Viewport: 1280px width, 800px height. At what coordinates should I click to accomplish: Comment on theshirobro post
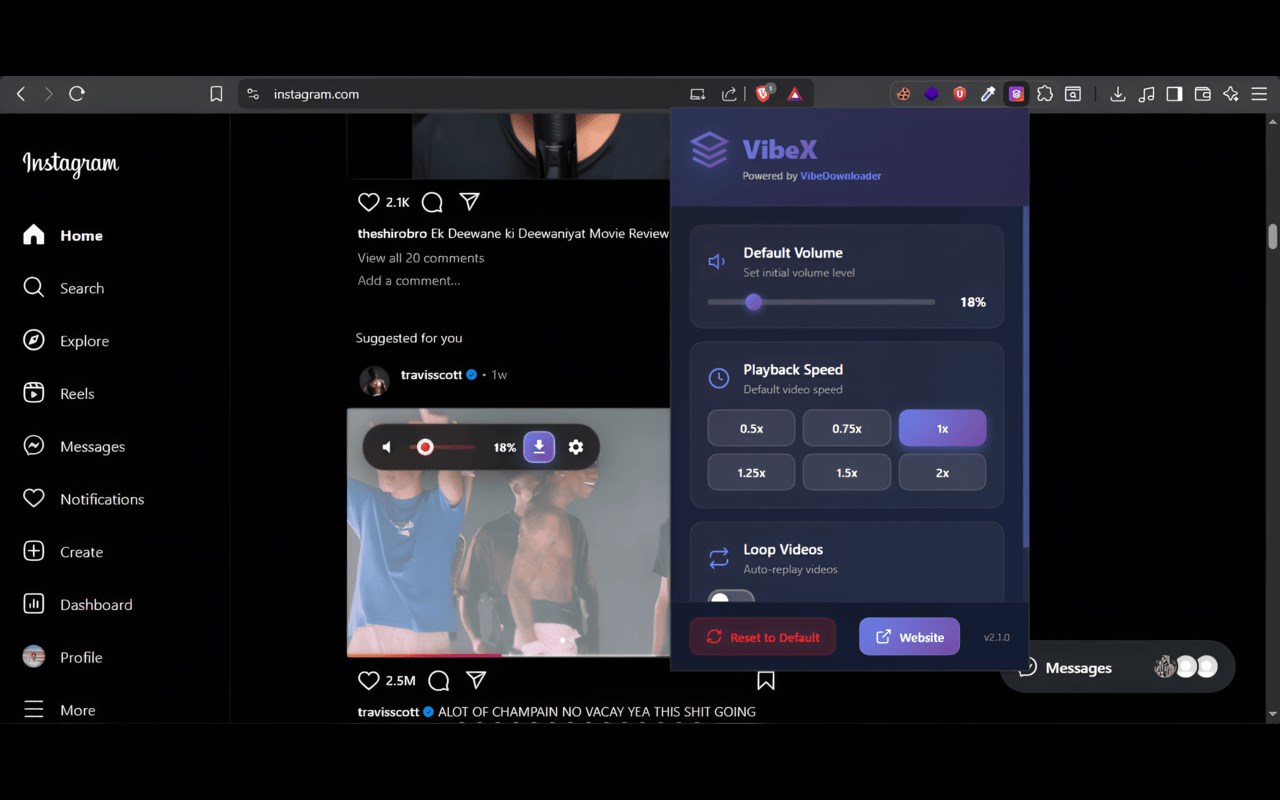coord(432,202)
